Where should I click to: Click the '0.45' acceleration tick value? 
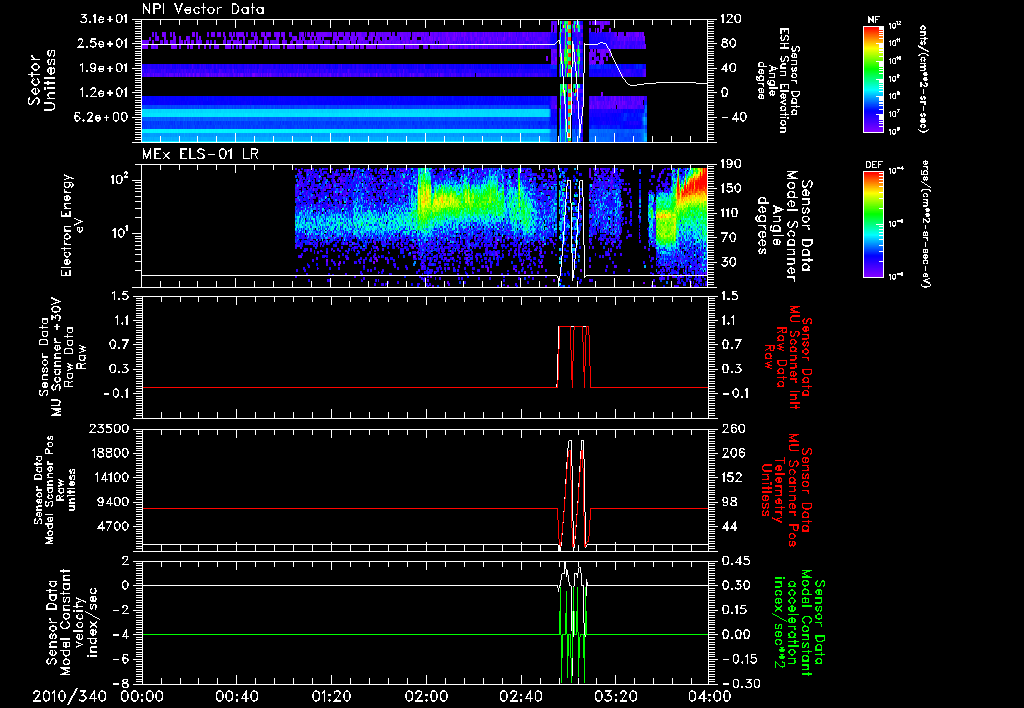pos(735,560)
